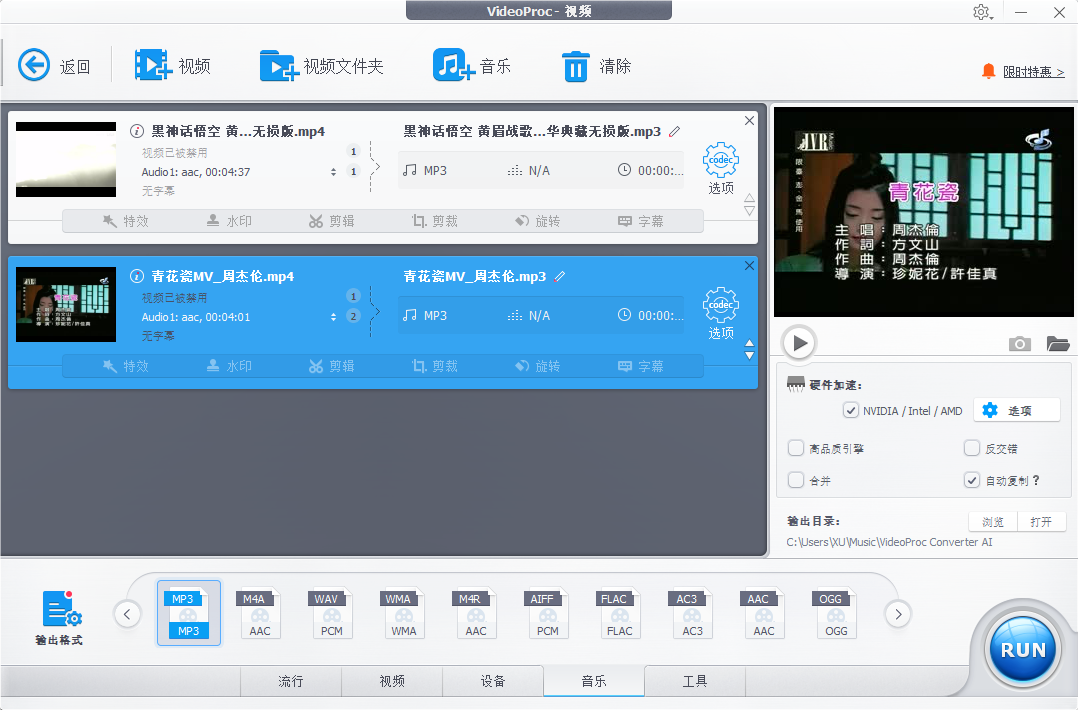
Task: Switch to the 设备 tab
Action: tap(493, 681)
